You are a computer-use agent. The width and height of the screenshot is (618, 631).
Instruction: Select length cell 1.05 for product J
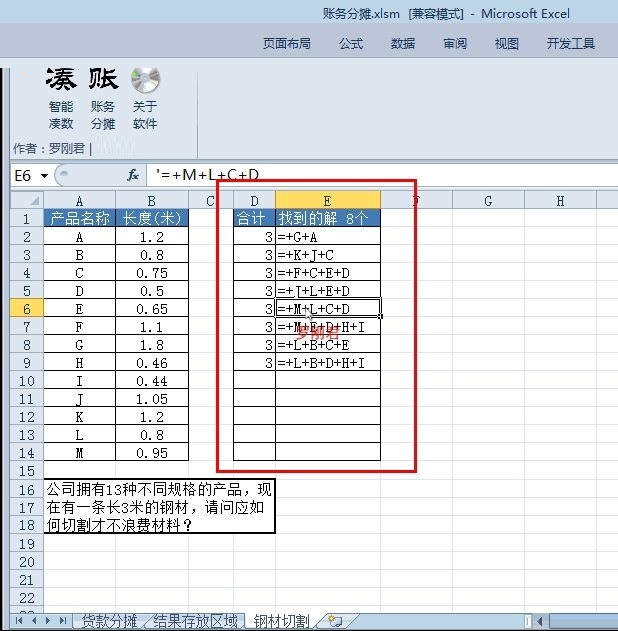click(152, 399)
